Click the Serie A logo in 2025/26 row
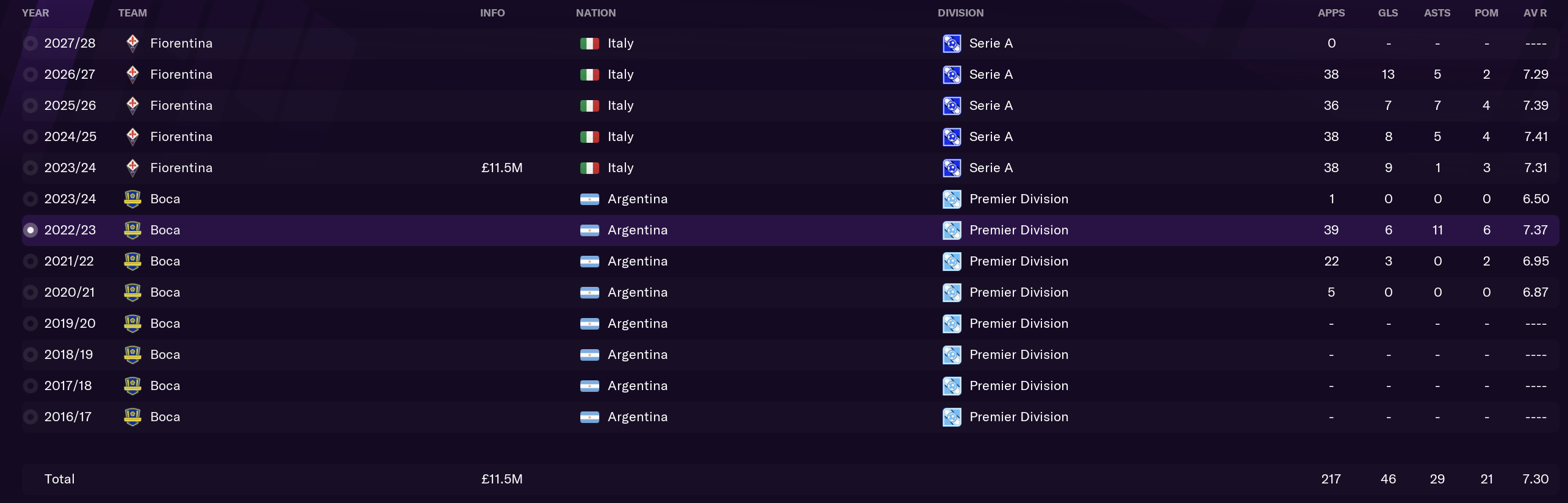Screen dimensions: 1568x503 (x=952, y=106)
